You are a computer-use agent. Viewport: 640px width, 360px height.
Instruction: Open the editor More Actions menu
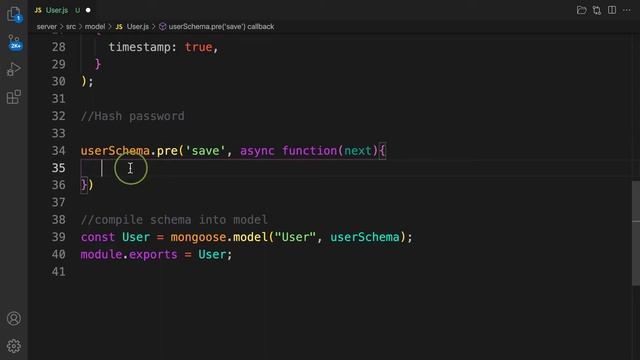[x=627, y=10]
